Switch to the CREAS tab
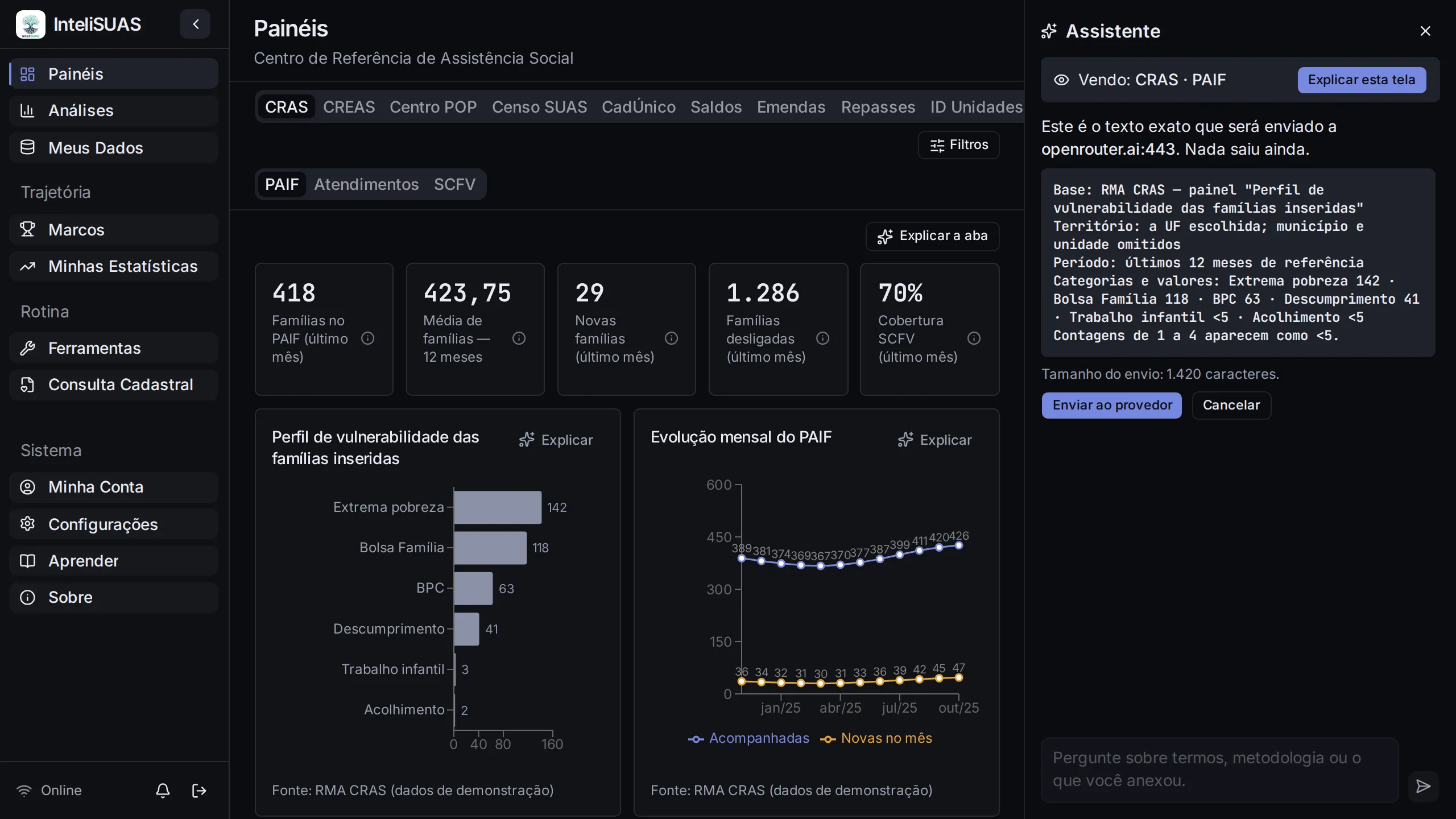This screenshot has height=819, width=1456. click(349, 107)
